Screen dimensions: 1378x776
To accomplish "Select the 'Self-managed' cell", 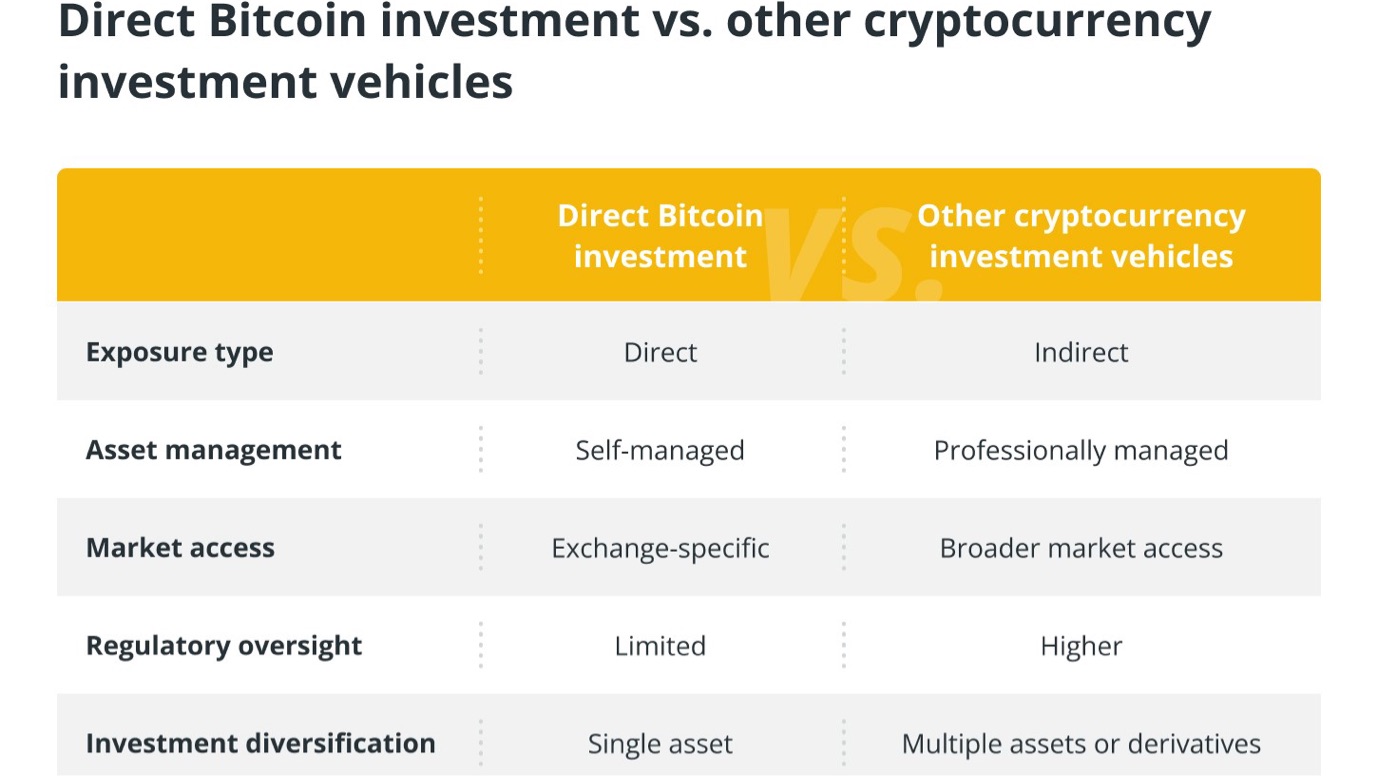I will click(660, 450).
